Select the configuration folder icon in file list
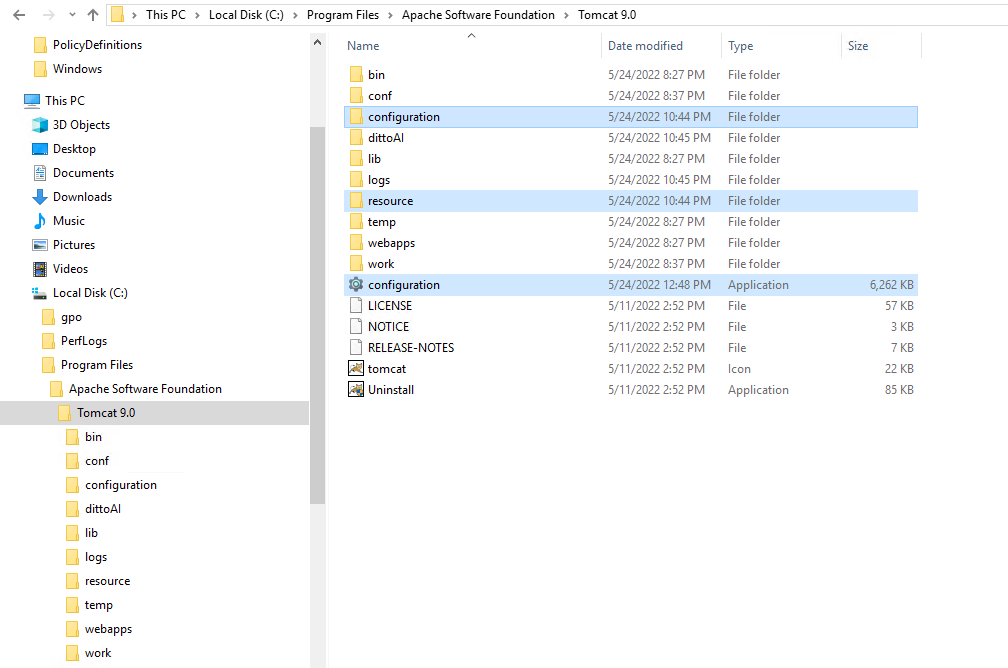 pos(356,117)
